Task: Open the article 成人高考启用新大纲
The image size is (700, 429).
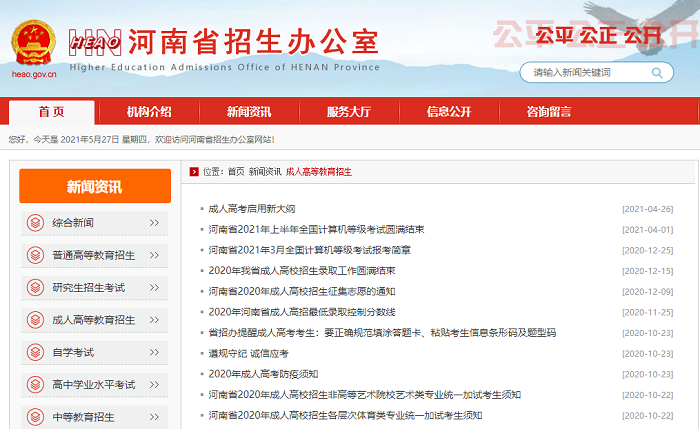Action: coord(251,209)
